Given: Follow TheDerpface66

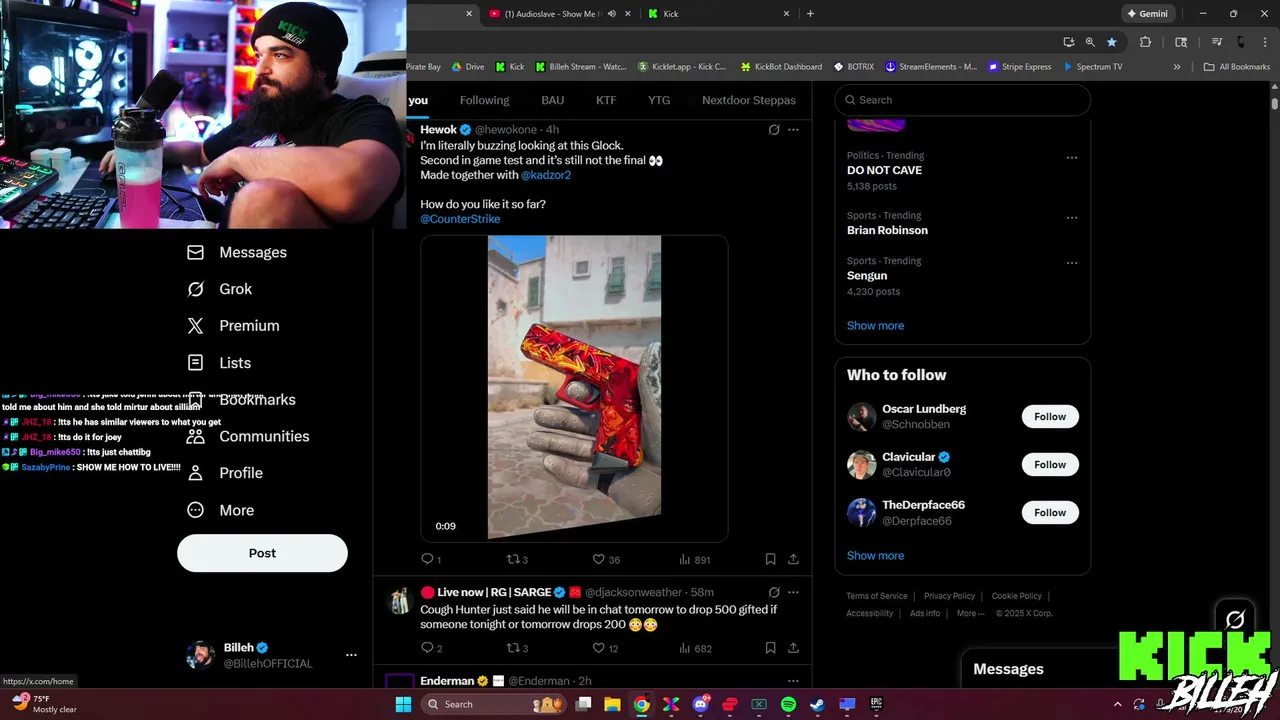Looking at the screenshot, I should (1050, 512).
